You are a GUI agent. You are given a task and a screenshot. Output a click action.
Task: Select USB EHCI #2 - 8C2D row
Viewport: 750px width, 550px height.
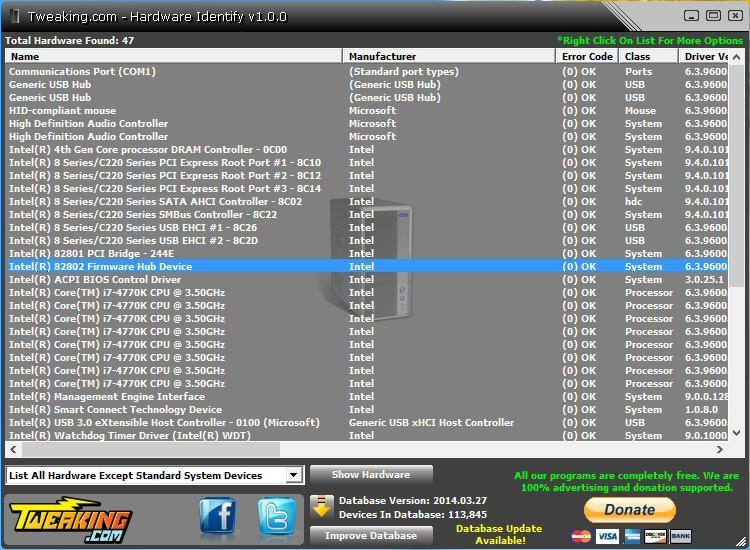point(367,241)
